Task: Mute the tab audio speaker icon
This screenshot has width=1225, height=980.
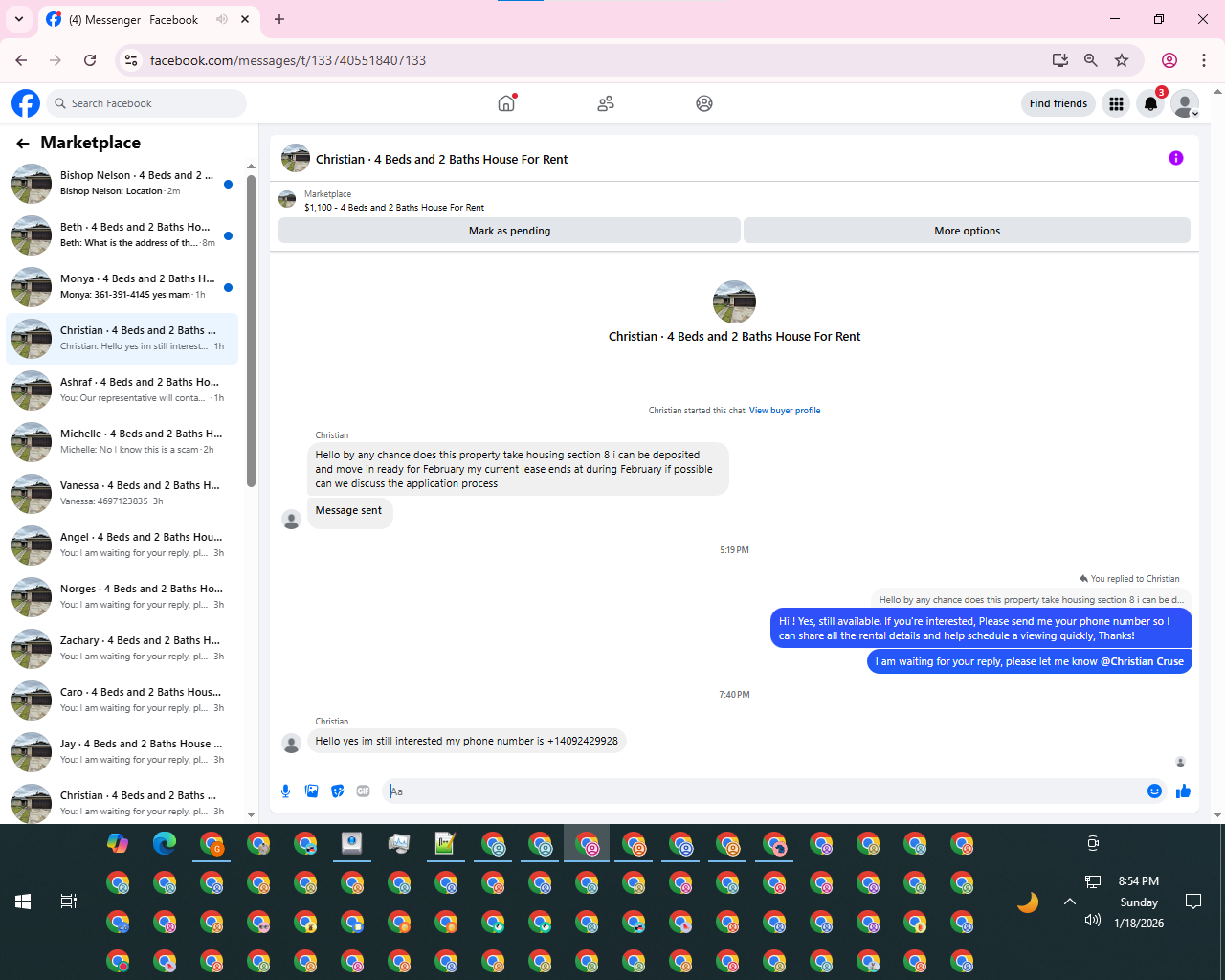Action: coord(222,19)
